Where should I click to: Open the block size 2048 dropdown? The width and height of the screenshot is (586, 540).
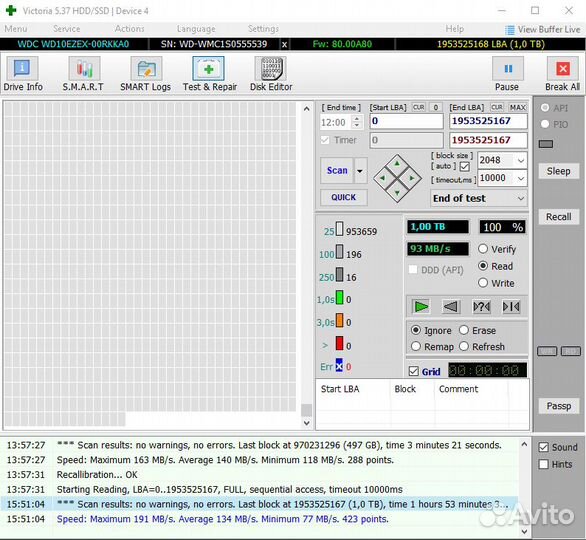(521, 160)
